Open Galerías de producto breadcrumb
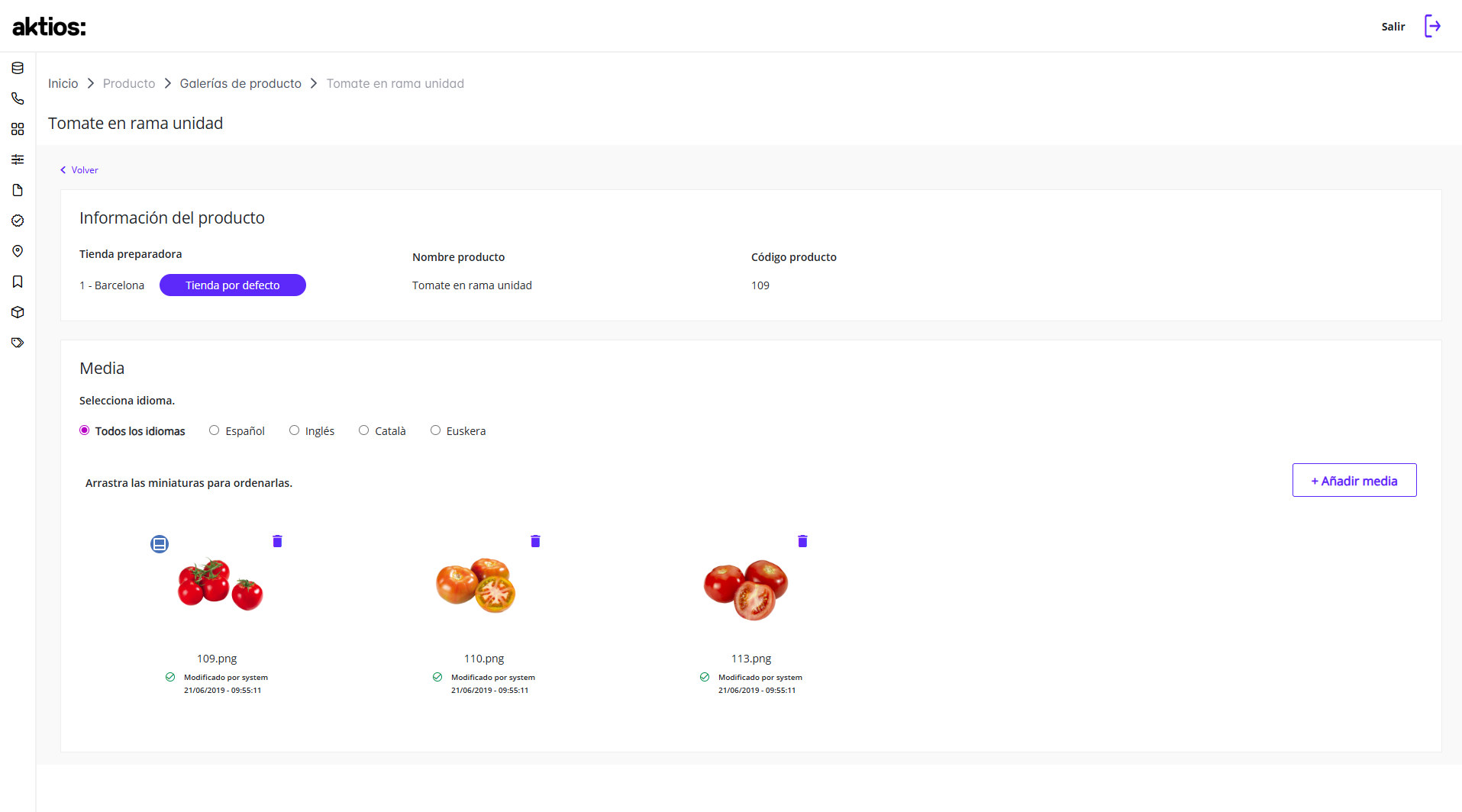 [x=240, y=83]
